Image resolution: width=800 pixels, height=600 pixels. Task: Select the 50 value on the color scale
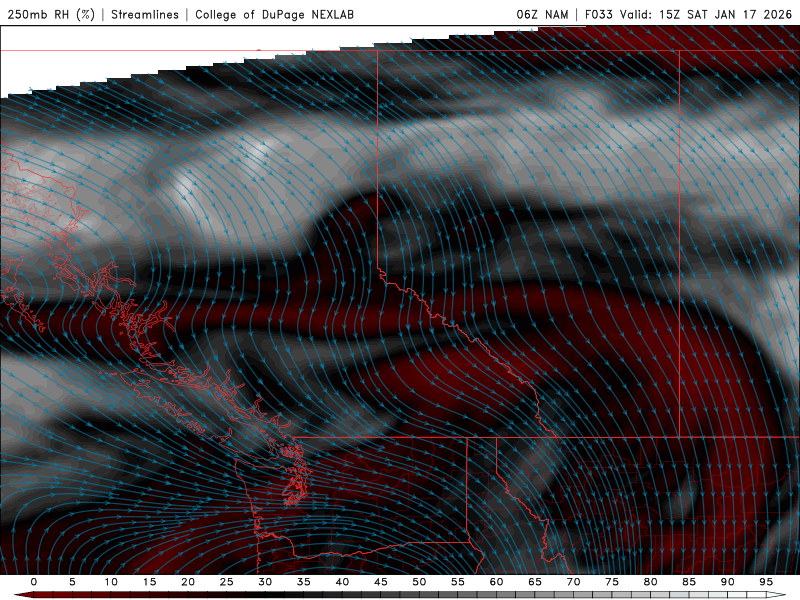click(x=419, y=582)
